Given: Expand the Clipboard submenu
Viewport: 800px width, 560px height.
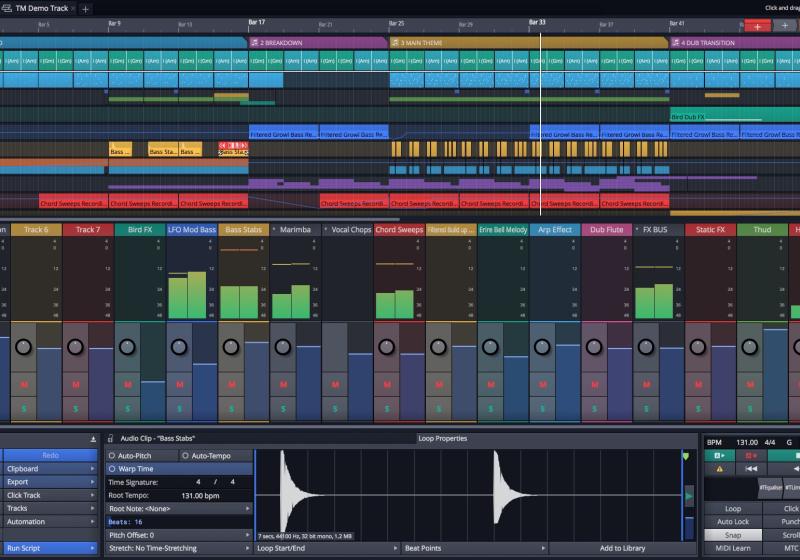Looking at the screenshot, I should pyautogui.click(x=49, y=469).
